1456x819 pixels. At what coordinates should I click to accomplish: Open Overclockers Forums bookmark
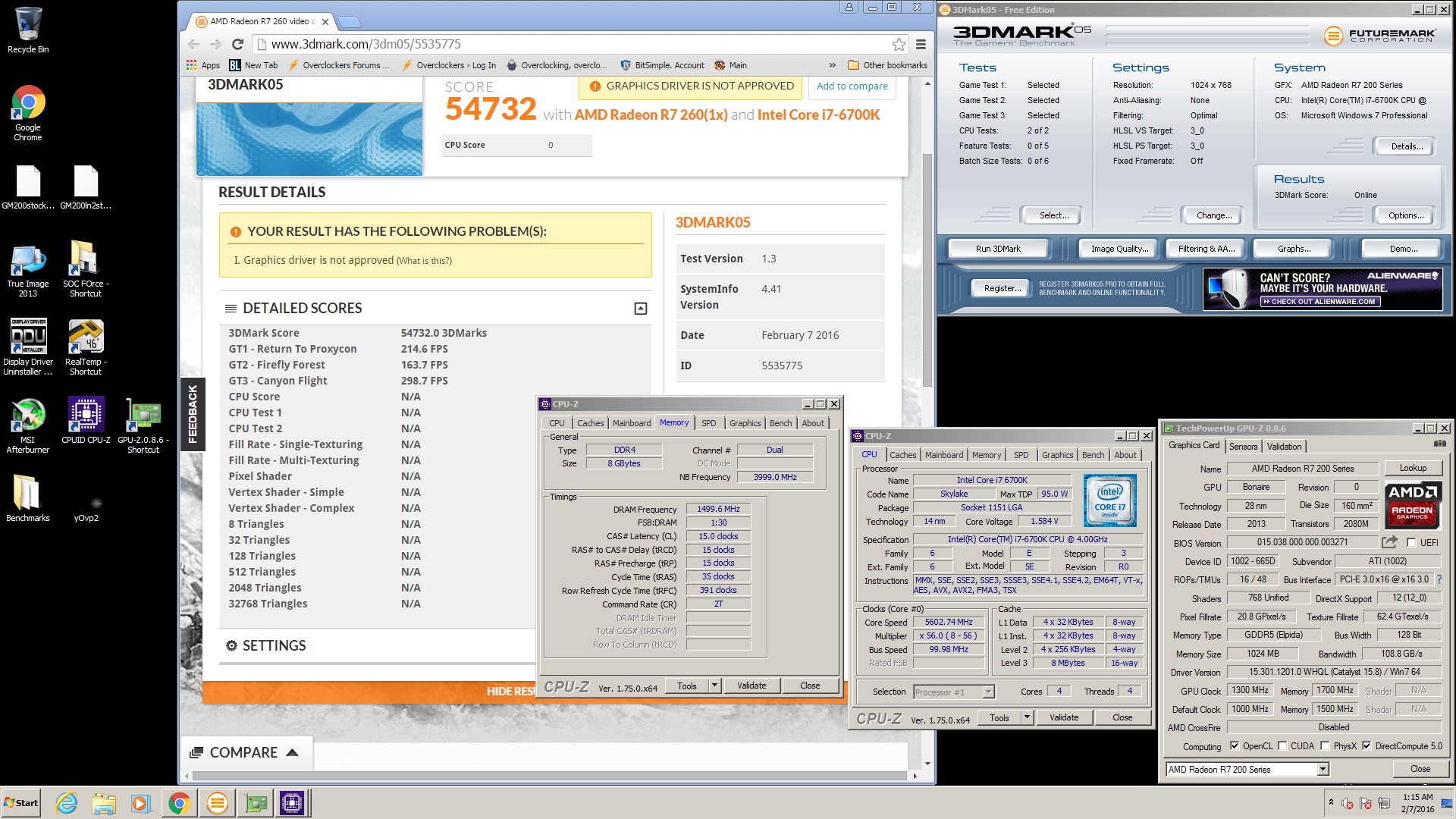pyautogui.click(x=339, y=65)
